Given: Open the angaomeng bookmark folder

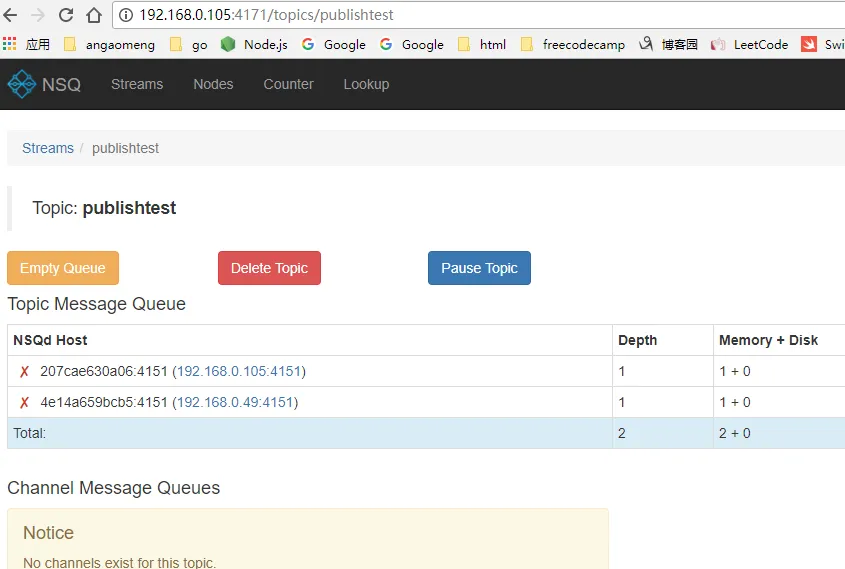Looking at the screenshot, I should (x=109, y=44).
